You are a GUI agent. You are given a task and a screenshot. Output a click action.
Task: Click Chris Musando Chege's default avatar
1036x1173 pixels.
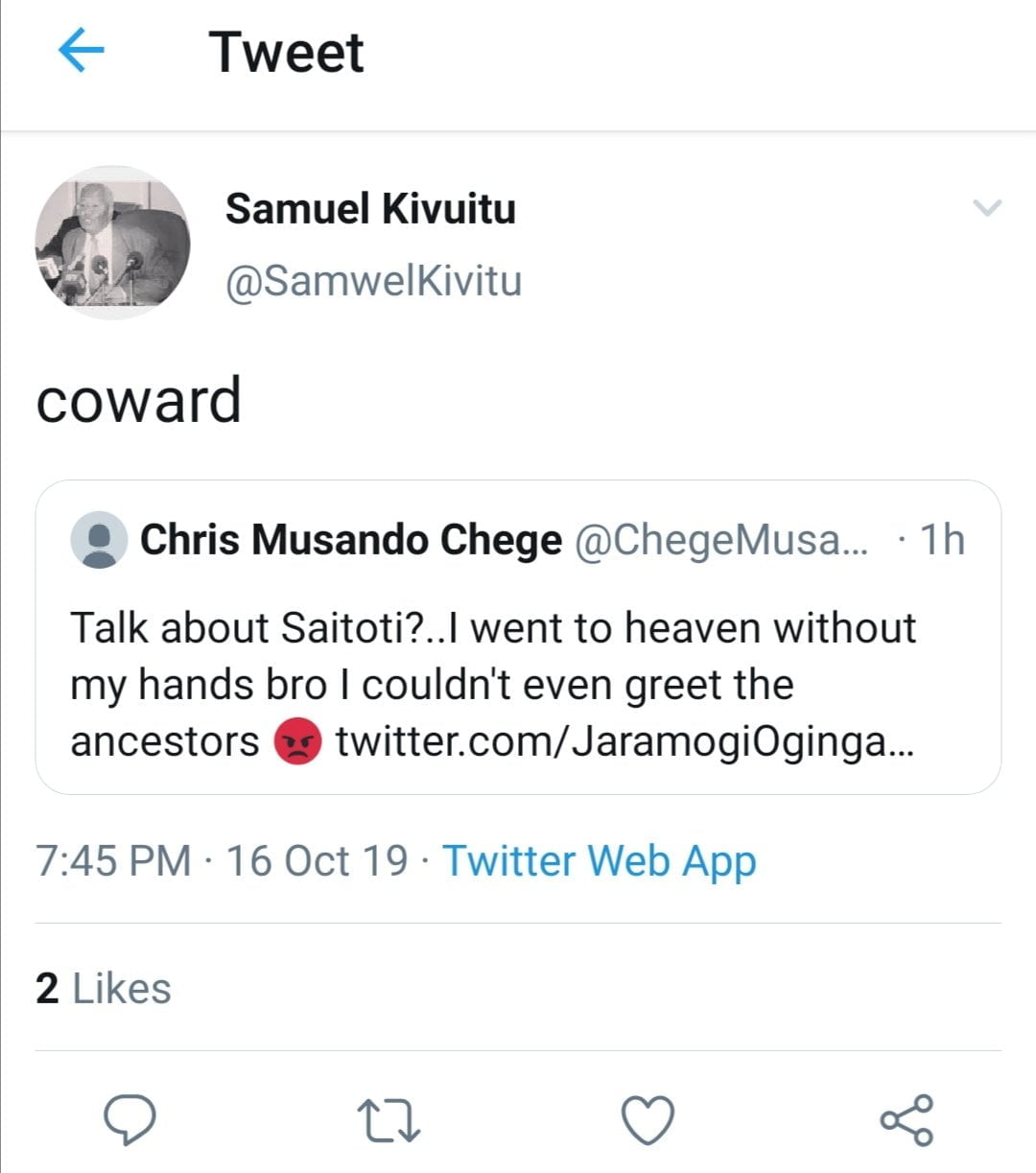pyautogui.click(x=99, y=540)
